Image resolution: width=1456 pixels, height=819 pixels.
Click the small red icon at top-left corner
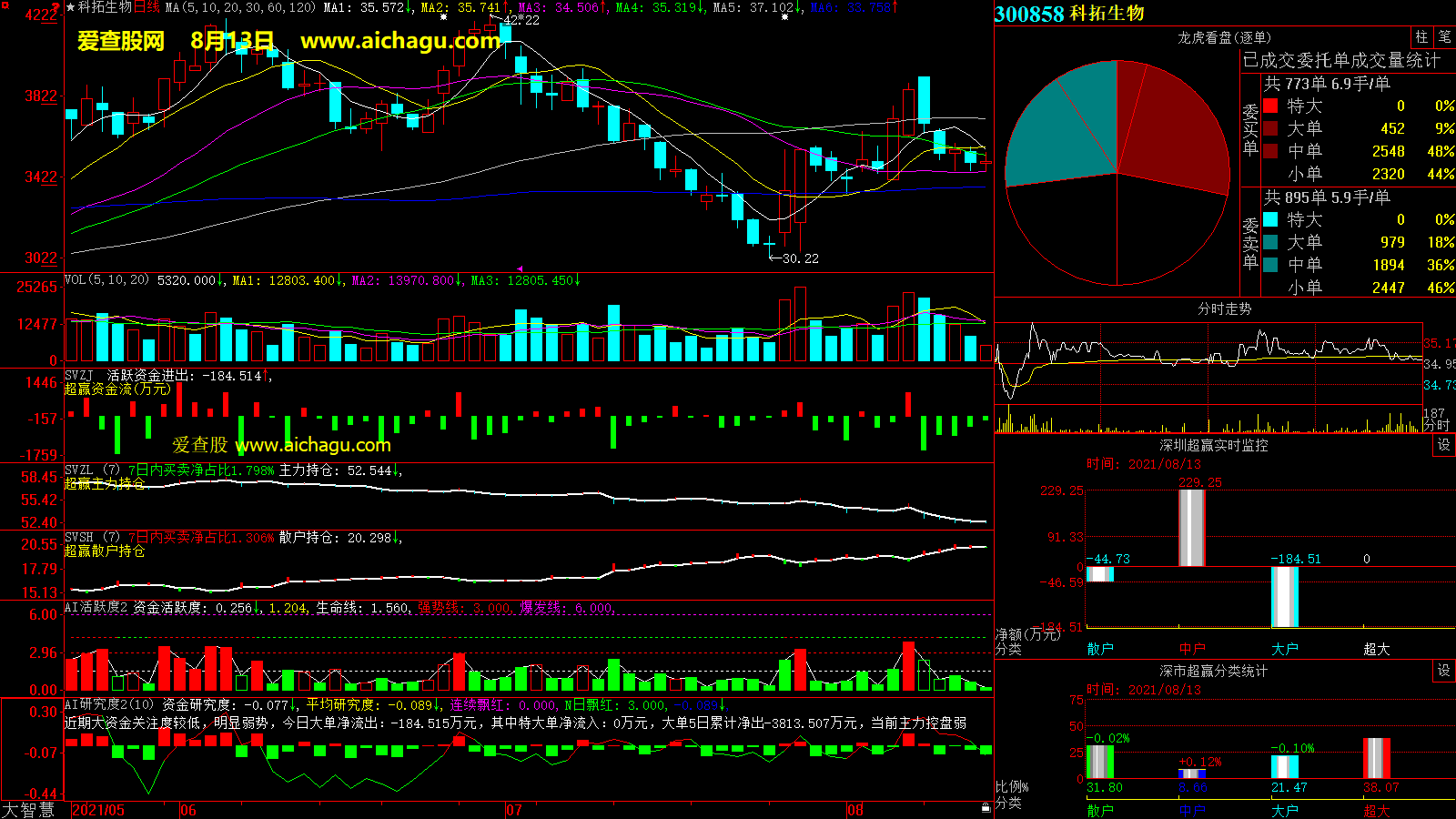point(56,6)
